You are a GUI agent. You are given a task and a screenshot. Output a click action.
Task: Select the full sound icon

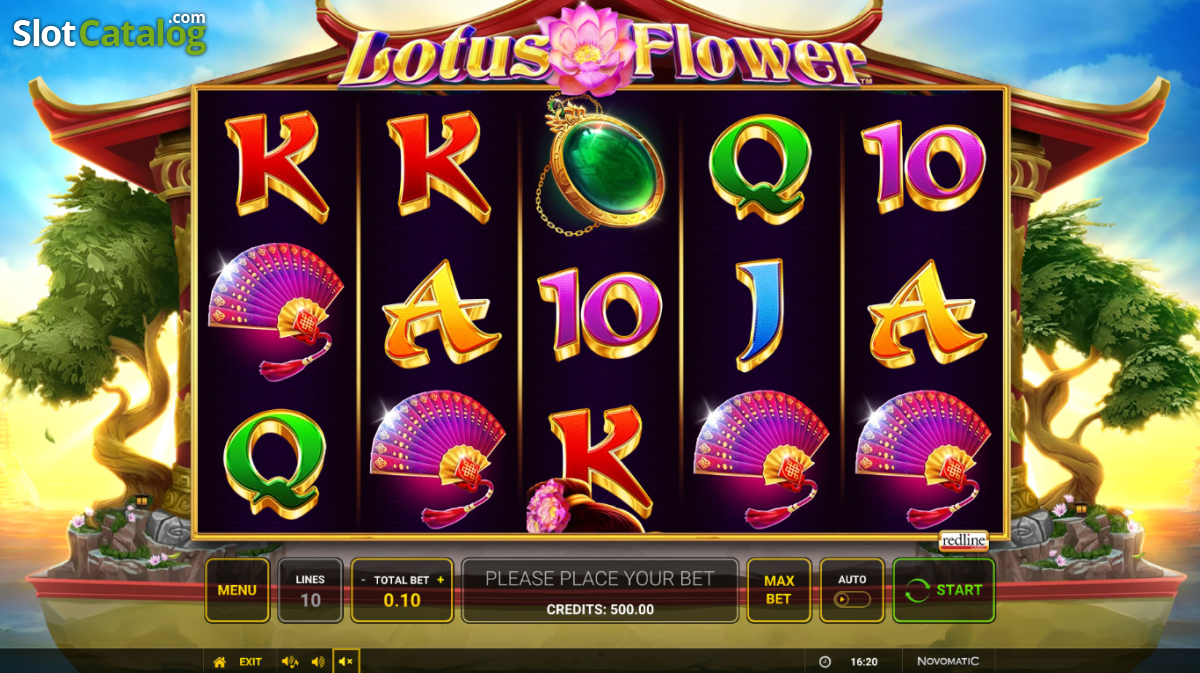pos(290,662)
